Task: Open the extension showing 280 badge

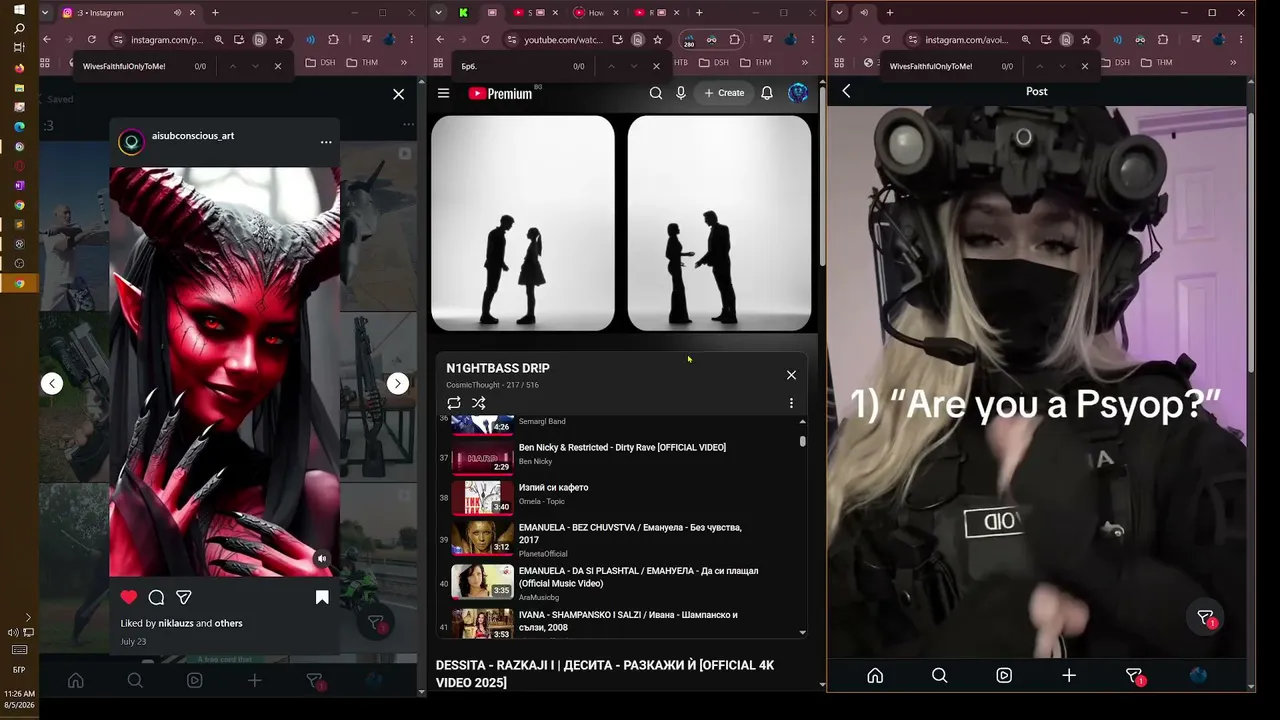Action: 689,41
